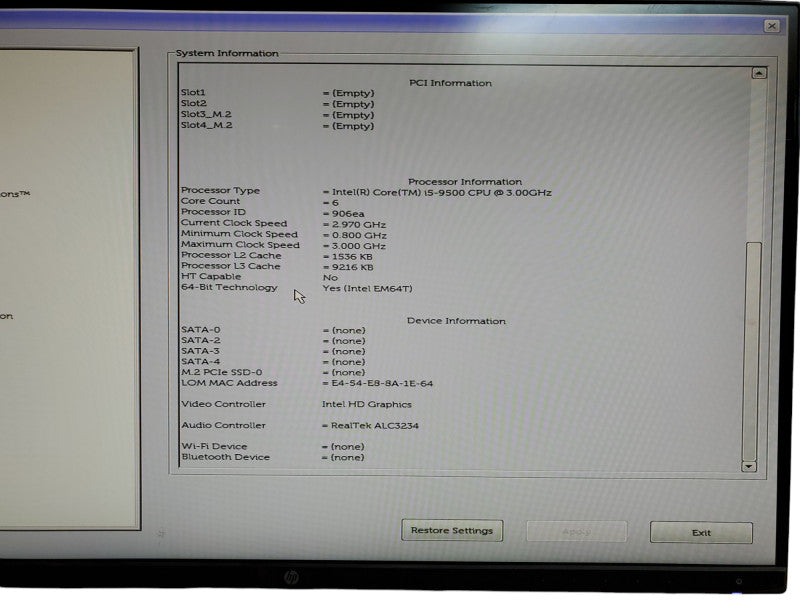Click the Processor Information heading
Screen dimensions: 800x600
pos(465,182)
